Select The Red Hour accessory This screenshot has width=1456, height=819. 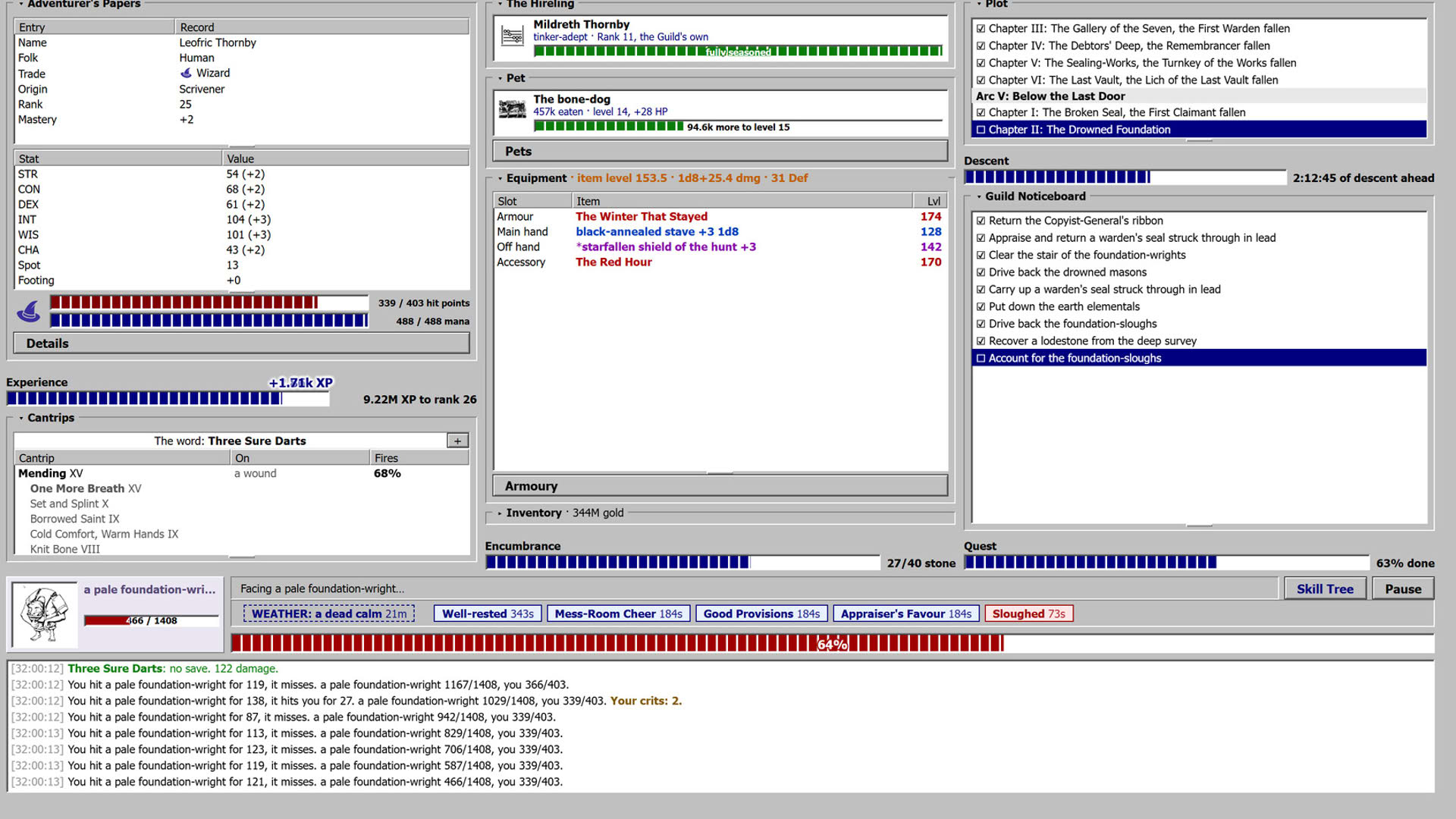720,262
